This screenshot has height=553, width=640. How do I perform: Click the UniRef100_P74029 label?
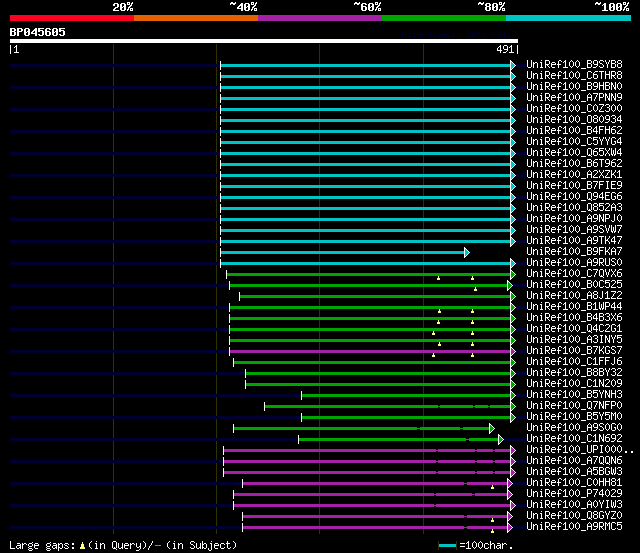[x=574, y=494]
